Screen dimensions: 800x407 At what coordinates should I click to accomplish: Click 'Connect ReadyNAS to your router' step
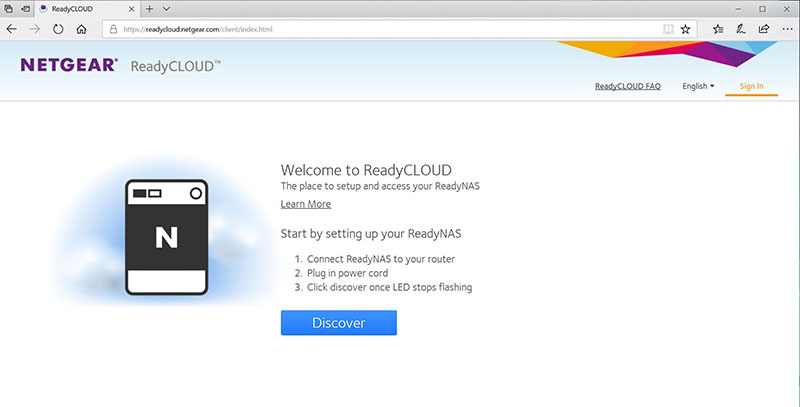tap(381, 259)
